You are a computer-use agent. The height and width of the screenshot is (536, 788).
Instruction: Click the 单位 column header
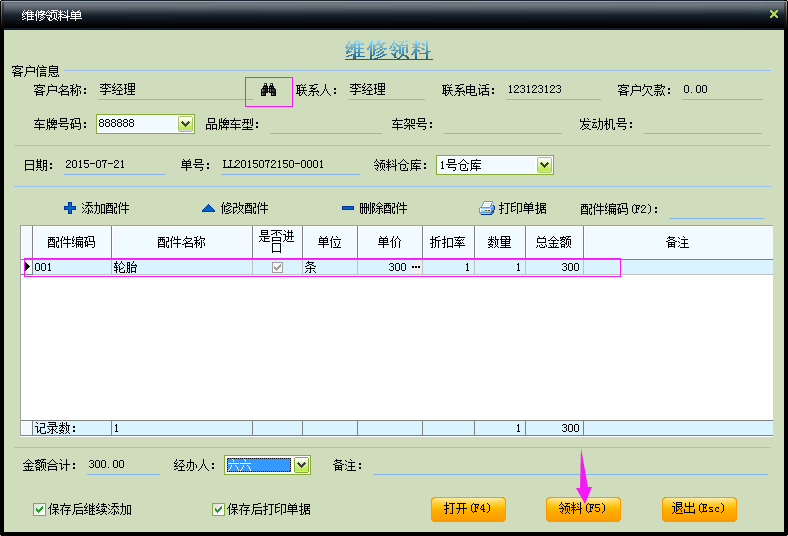(x=330, y=243)
